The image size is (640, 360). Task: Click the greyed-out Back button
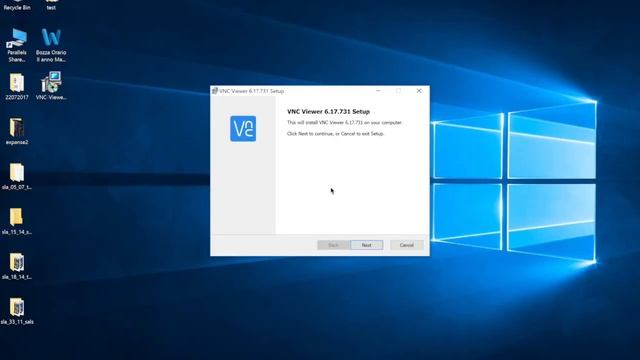(333, 245)
